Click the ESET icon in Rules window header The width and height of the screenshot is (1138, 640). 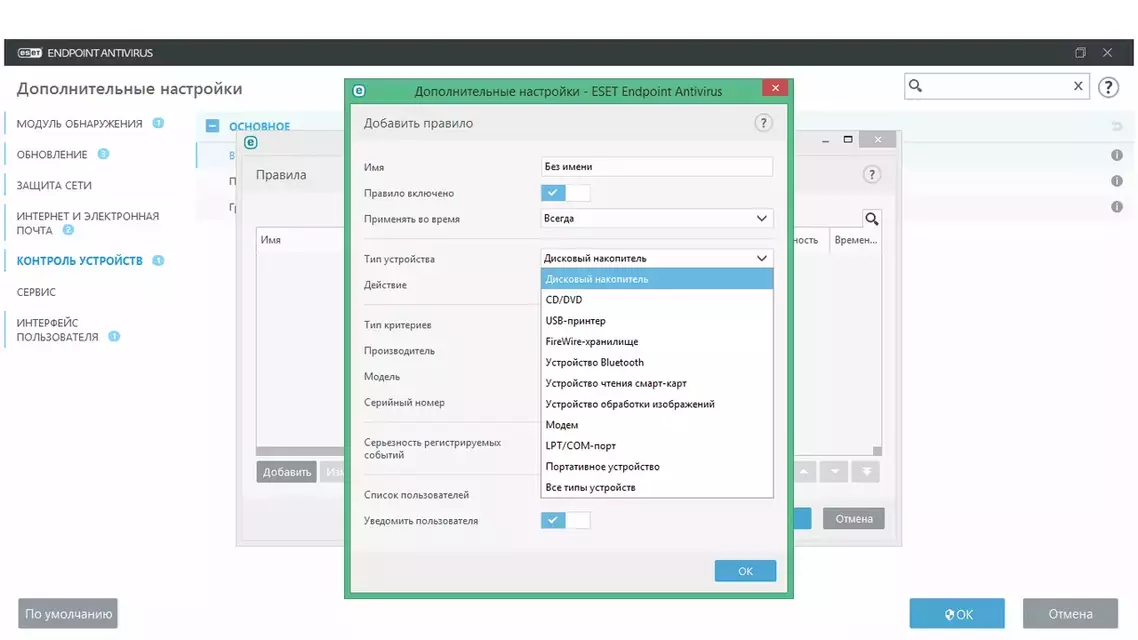(250, 142)
